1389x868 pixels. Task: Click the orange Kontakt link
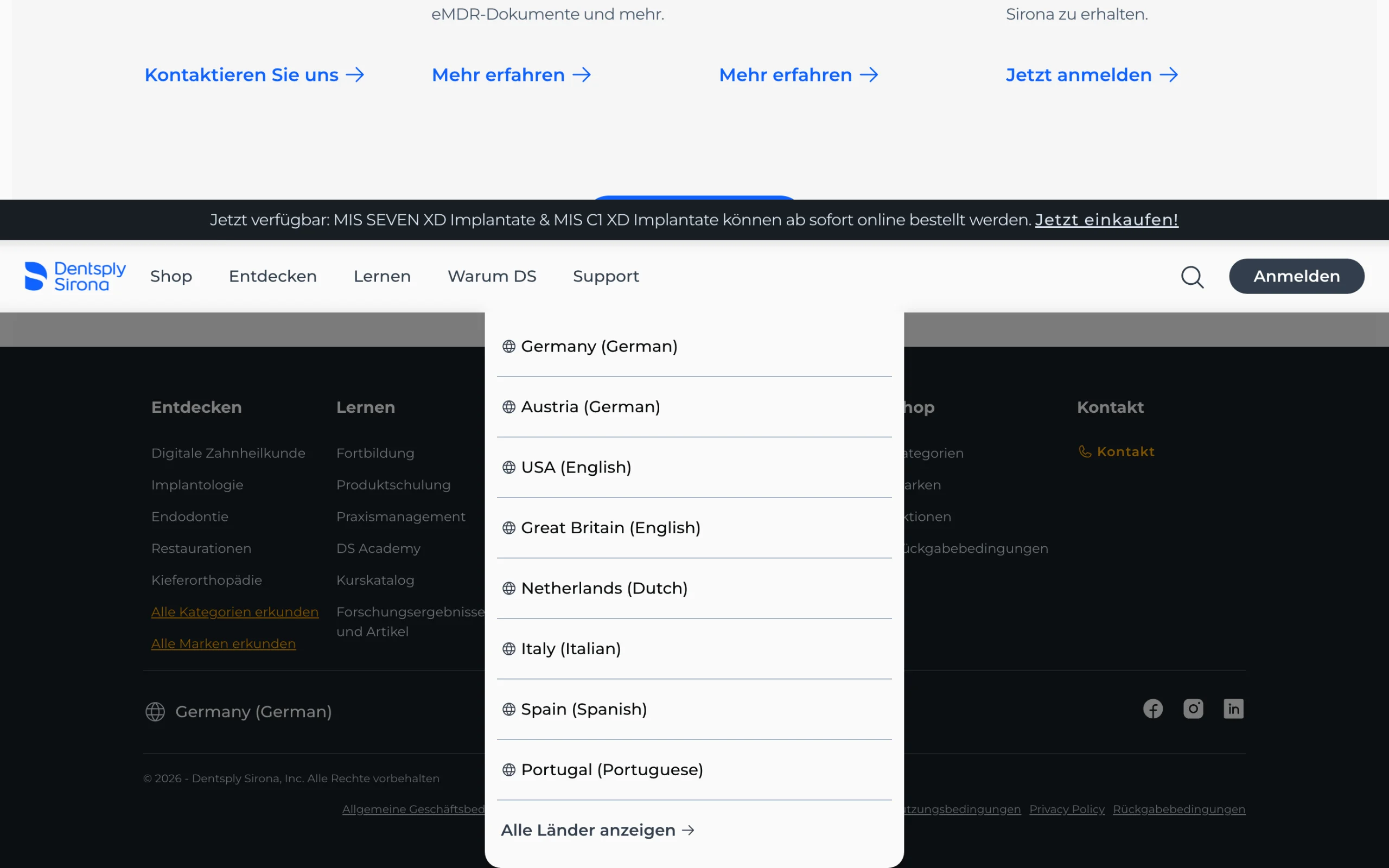(1117, 452)
